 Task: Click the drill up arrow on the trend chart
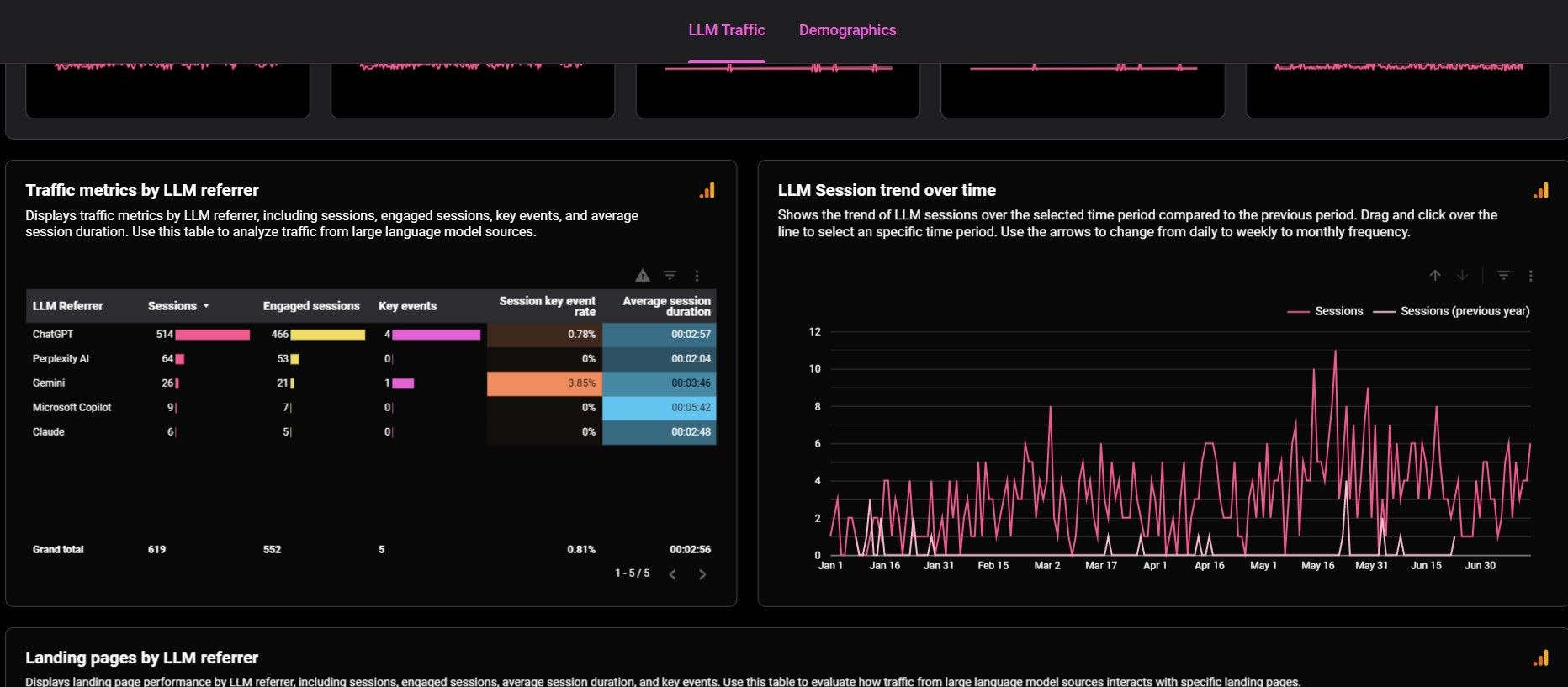[x=1435, y=276]
